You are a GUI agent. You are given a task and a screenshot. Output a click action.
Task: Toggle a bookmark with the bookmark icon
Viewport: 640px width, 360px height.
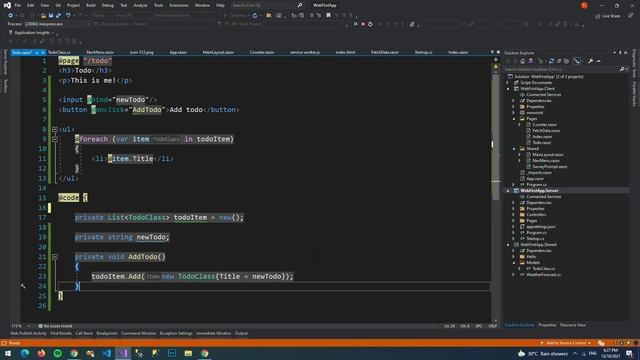point(328,16)
